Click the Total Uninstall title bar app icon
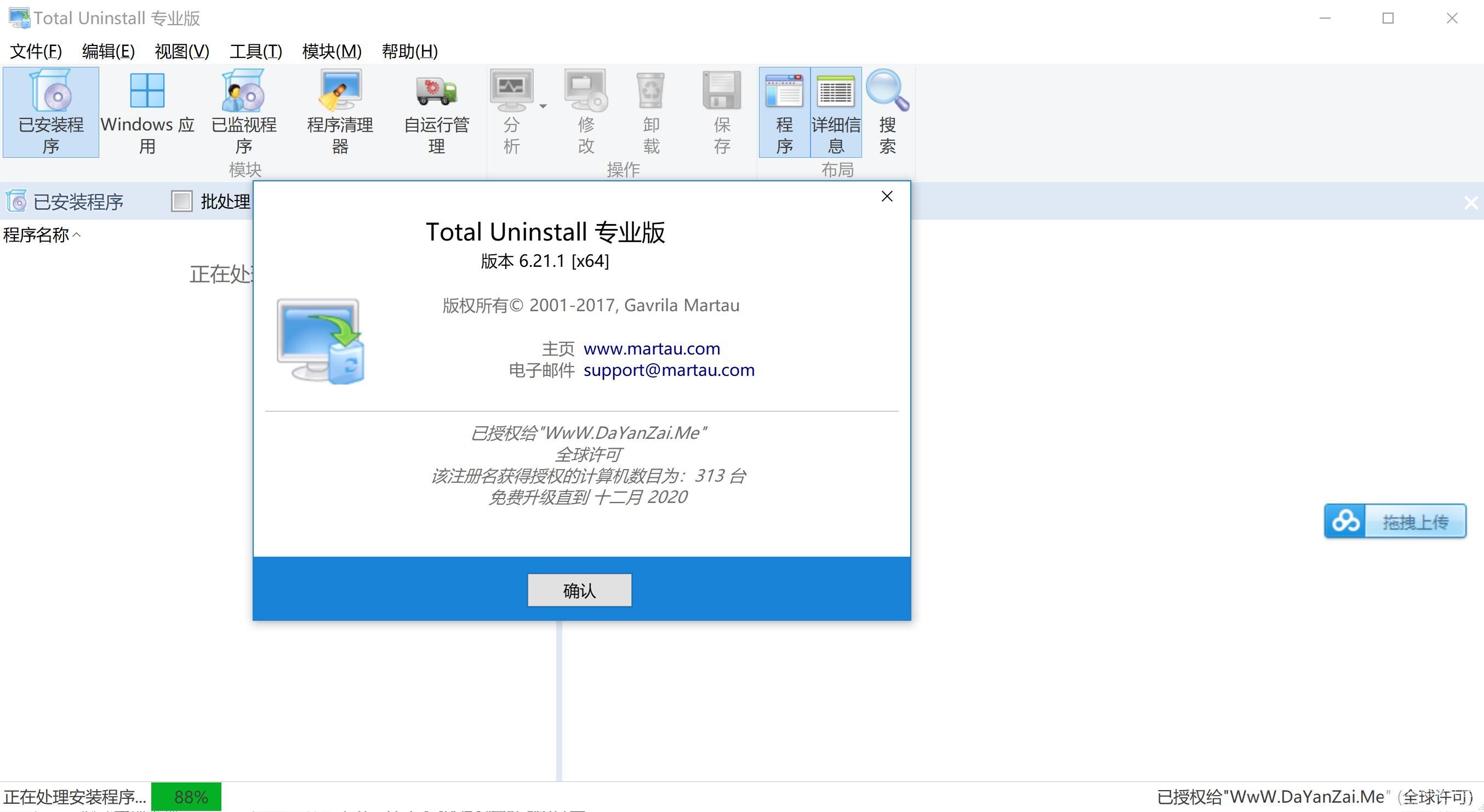The width and height of the screenshot is (1484, 812). [20, 18]
